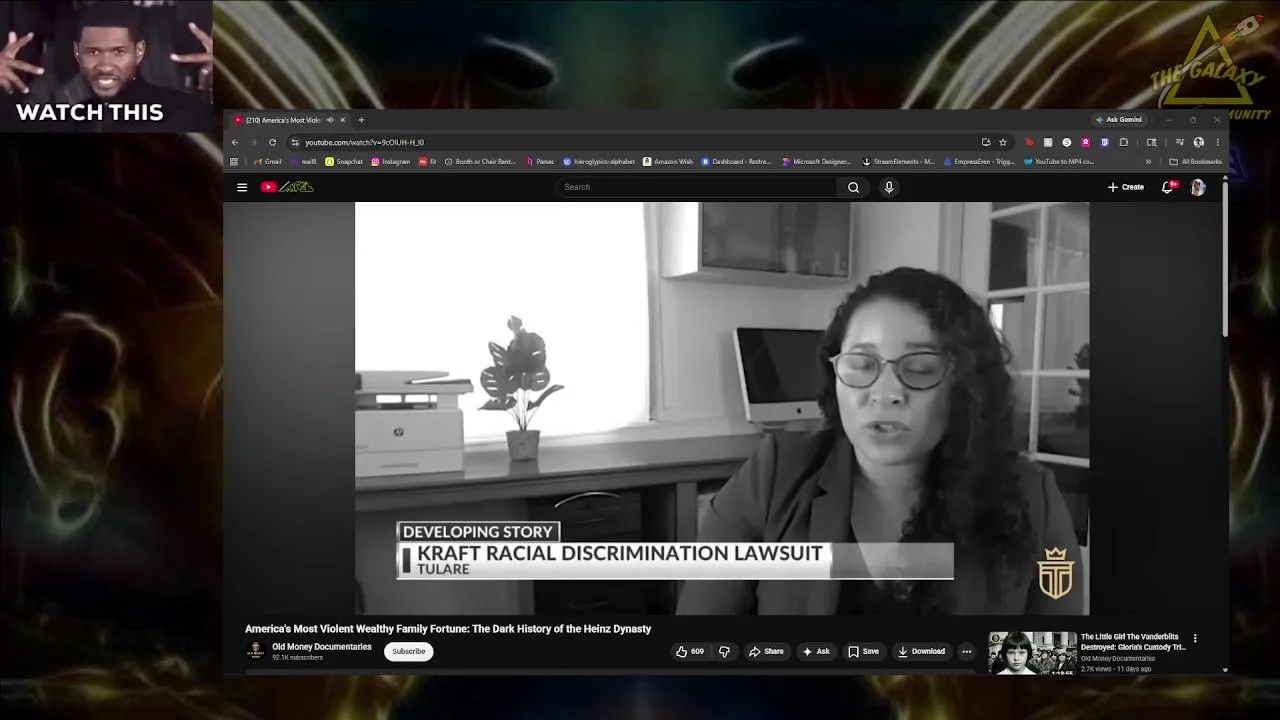Viewport: 1280px width, 720px height.
Task: Open the Old Money Documentaries channel avatar
Action: (x=255, y=651)
